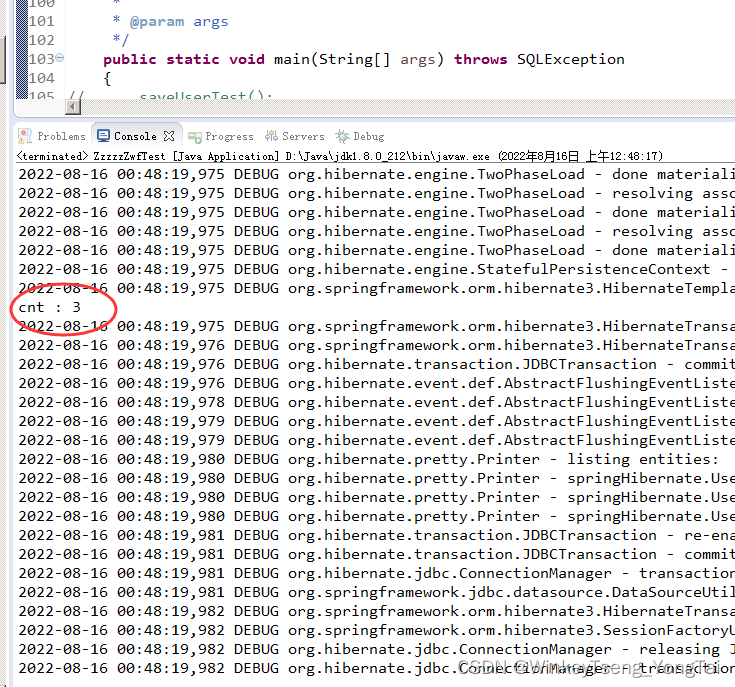Click the Servers tab icon
The width and height of the screenshot is (735, 687).
tap(271, 136)
